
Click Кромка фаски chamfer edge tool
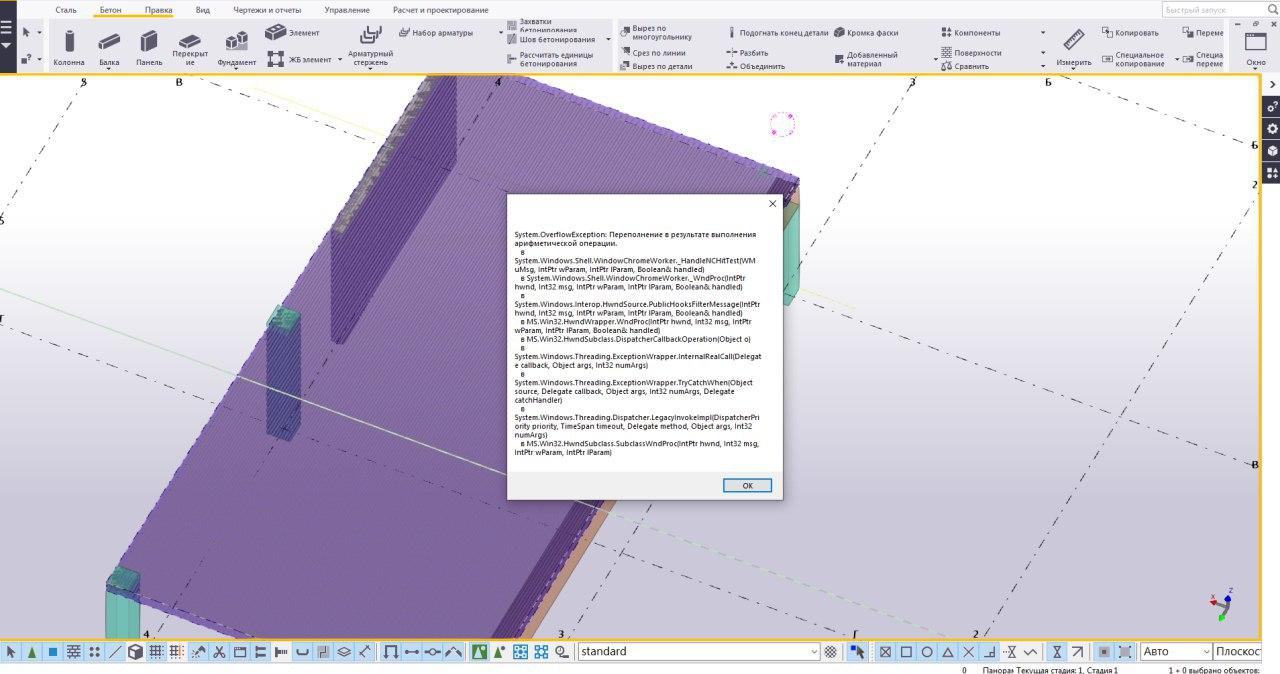point(866,33)
